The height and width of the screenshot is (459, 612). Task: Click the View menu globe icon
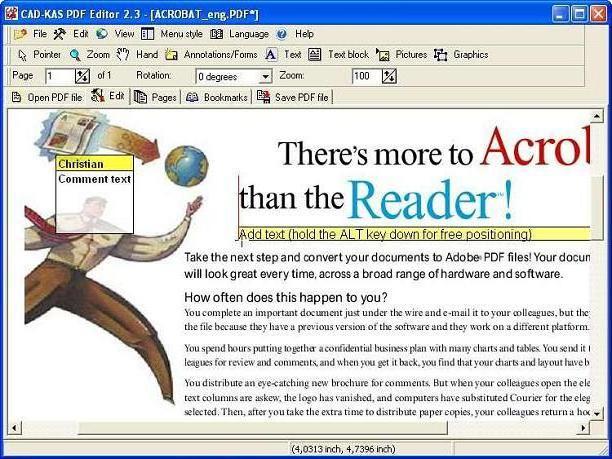tap(102, 34)
